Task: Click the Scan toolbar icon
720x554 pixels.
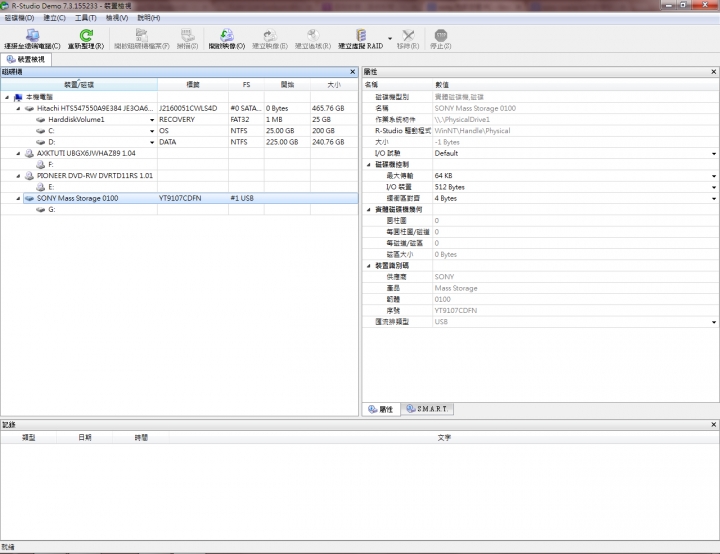Action: coord(187,35)
